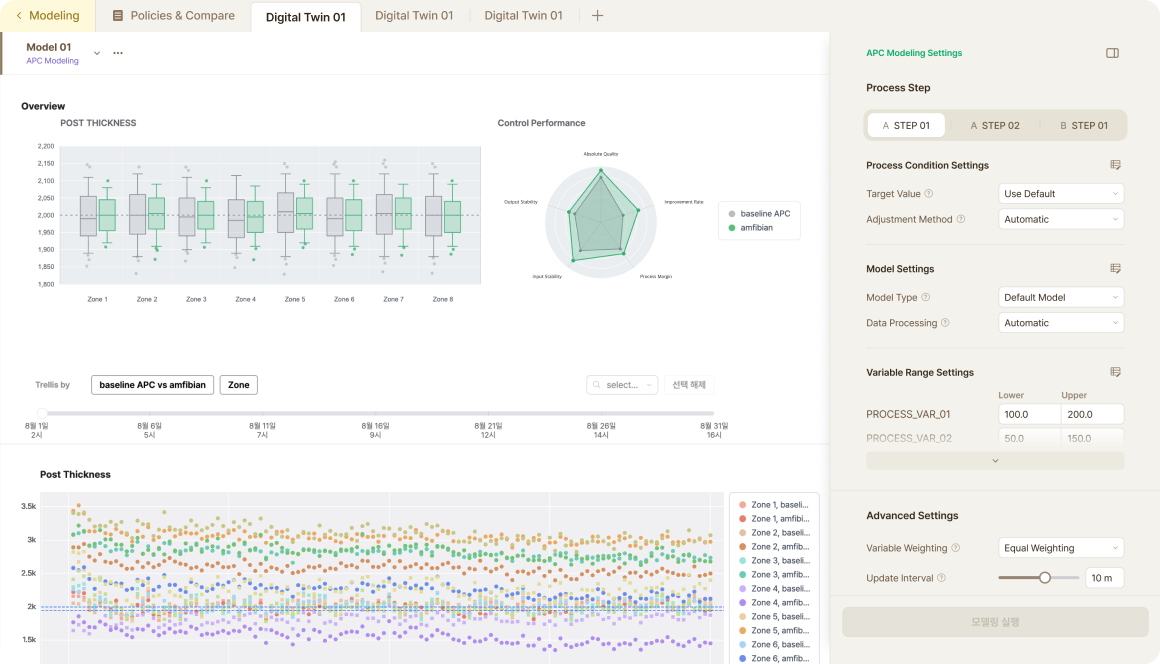Click the Zone trellis button
This screenshot has height=664, width=1160.
click(238, 384)
